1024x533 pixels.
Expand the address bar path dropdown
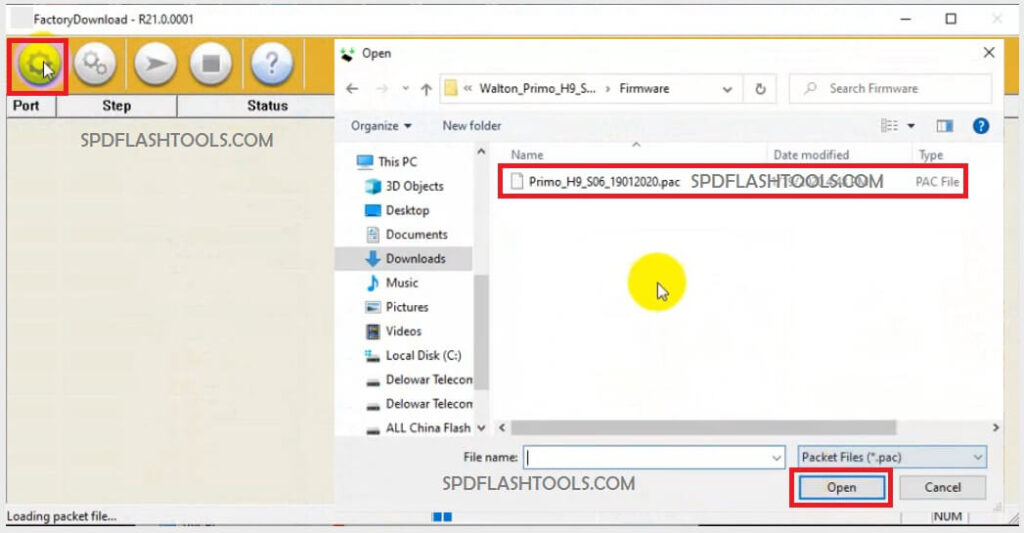click(x=727, y=89)
